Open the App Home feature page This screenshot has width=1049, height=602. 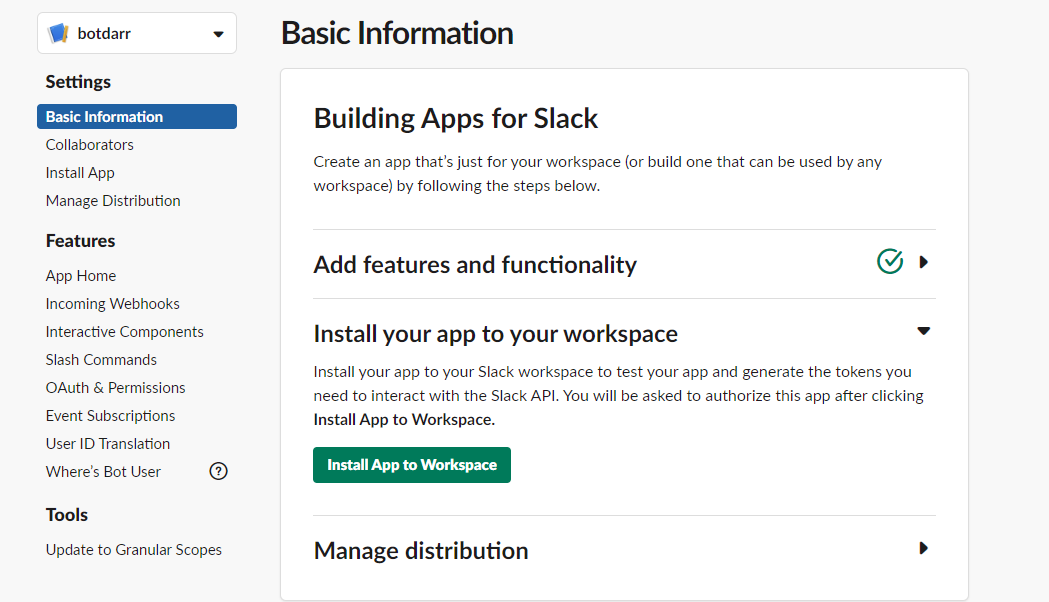pyautogui.click(x=81, y=276)
